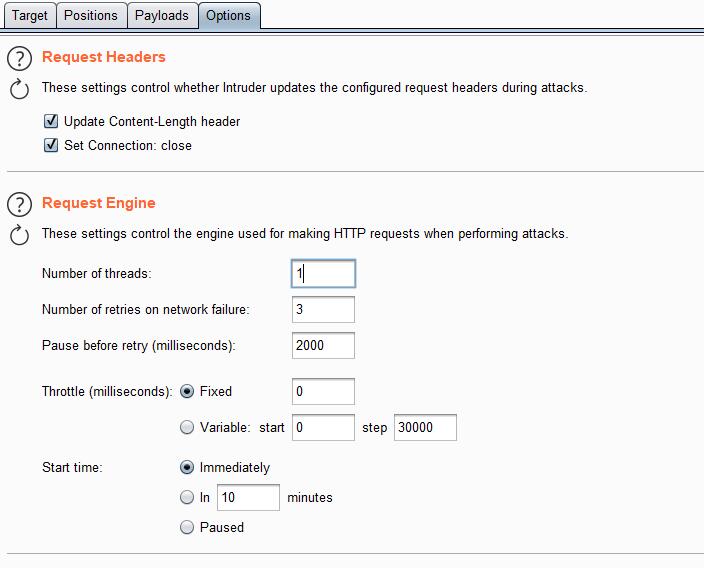Screen dimensions: 704x568
Task: Set start time to Paused
Action: click(x=187, y=527)
